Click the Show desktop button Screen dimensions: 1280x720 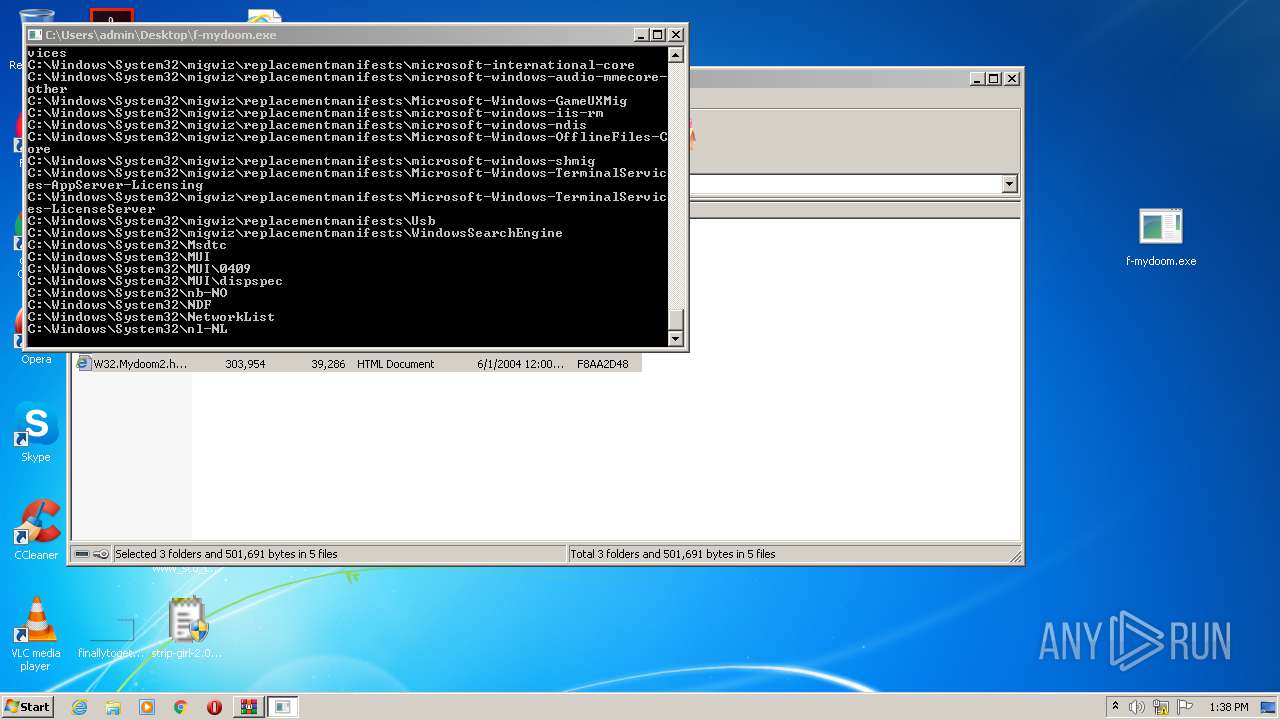pyautogui.click(x=1269, y=707)
